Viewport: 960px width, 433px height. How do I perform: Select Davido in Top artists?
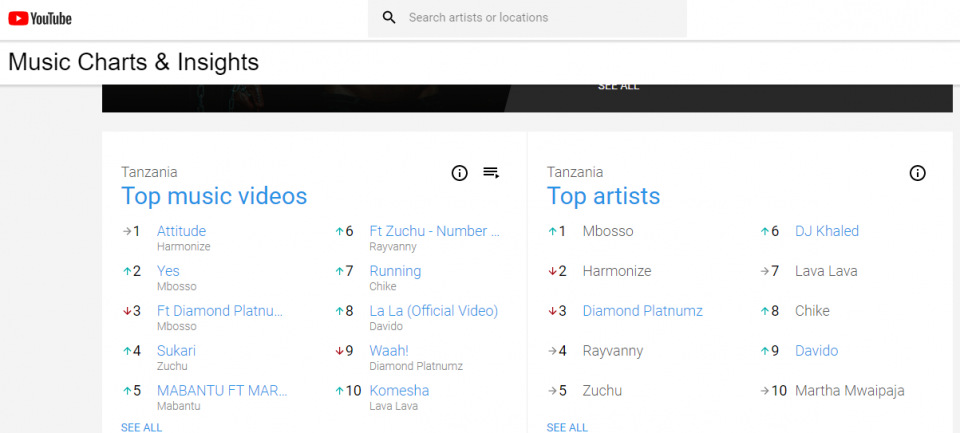pos(816,351)
